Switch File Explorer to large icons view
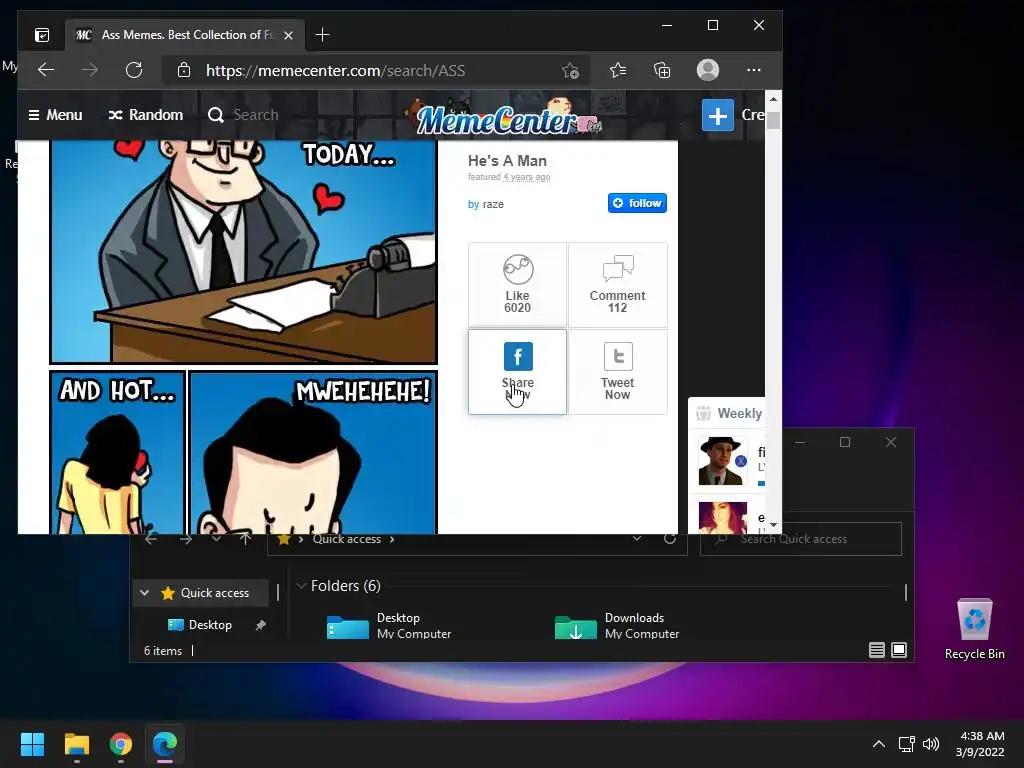The height and width of the screenshot is (768, 1024). pos(899,650)
